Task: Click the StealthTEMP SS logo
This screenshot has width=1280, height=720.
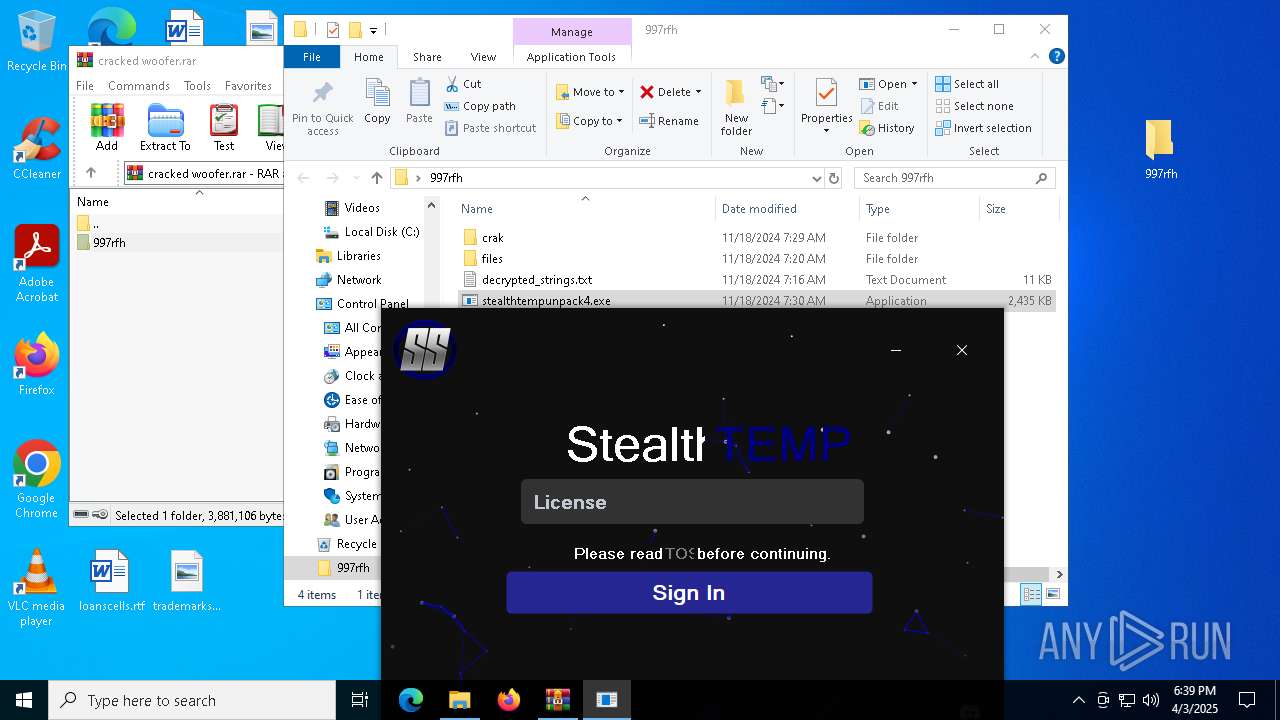Action: (425, 351)
